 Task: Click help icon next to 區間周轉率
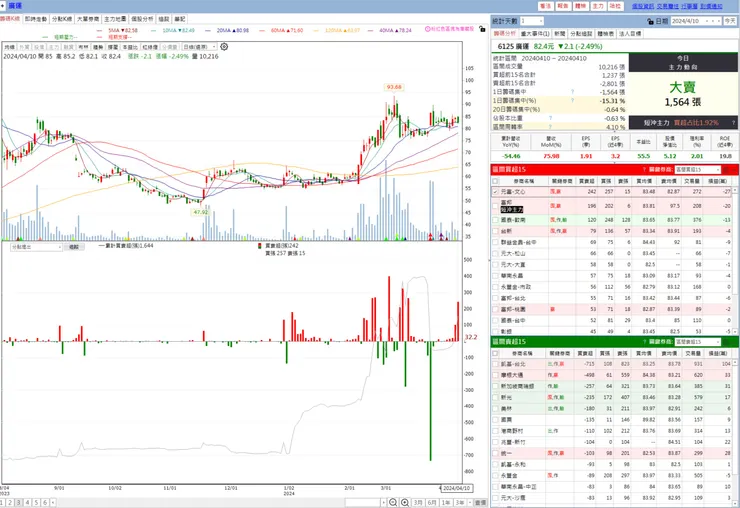tap(550, 127)
